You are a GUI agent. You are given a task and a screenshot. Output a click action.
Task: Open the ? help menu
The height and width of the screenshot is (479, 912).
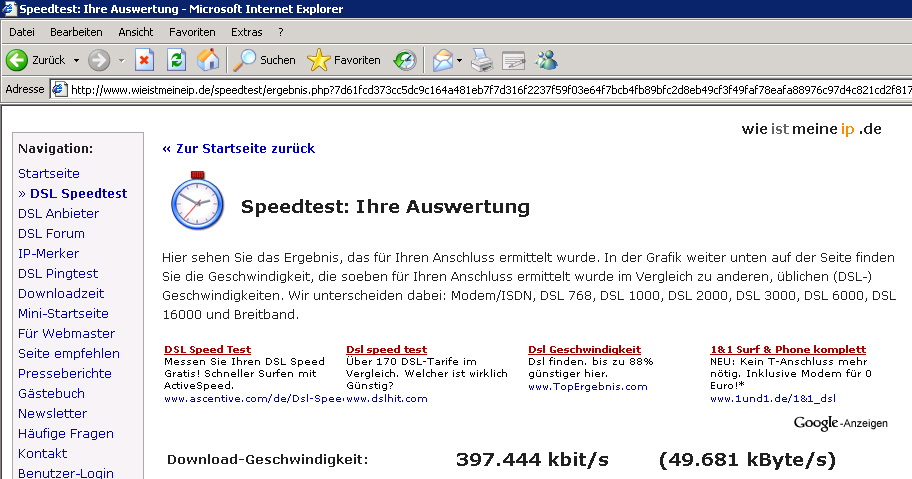pyautogui.click(x=281, y=32)
